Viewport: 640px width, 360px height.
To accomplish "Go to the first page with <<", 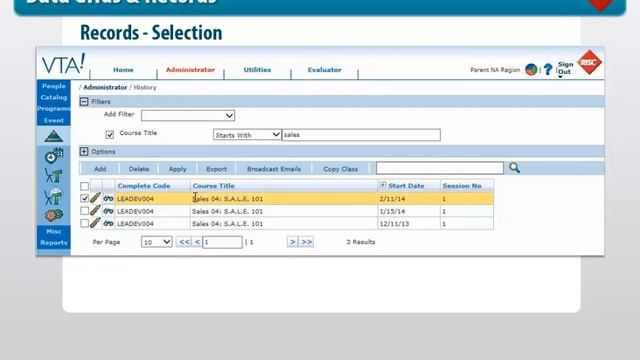I will coord(184,242).
